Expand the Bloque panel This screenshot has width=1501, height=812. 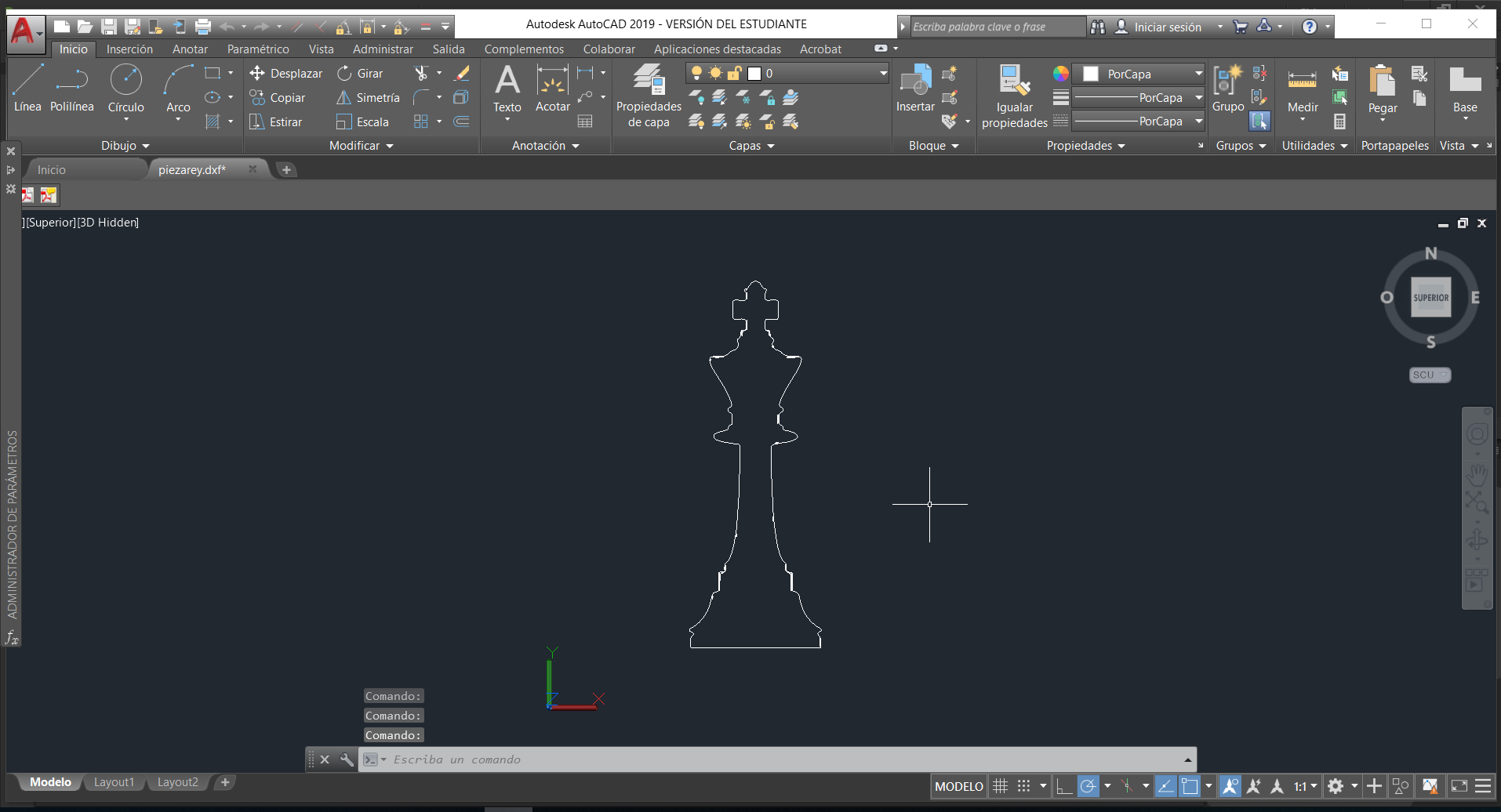(x=934, y=146)
